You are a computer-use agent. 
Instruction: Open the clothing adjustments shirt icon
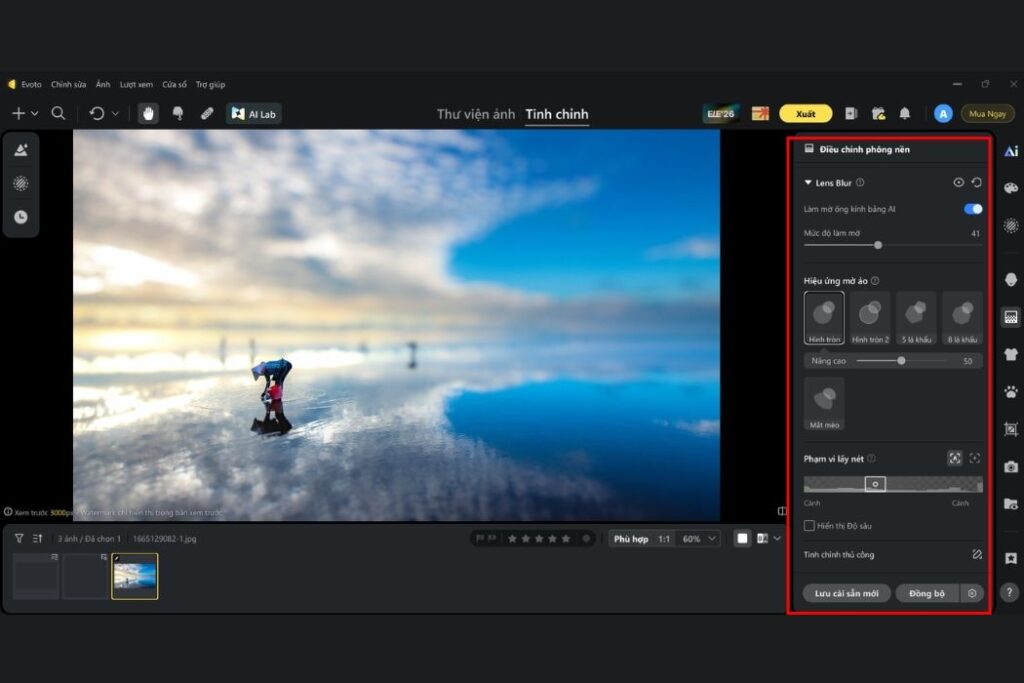pyautogui.click(x=1011, y=355)
